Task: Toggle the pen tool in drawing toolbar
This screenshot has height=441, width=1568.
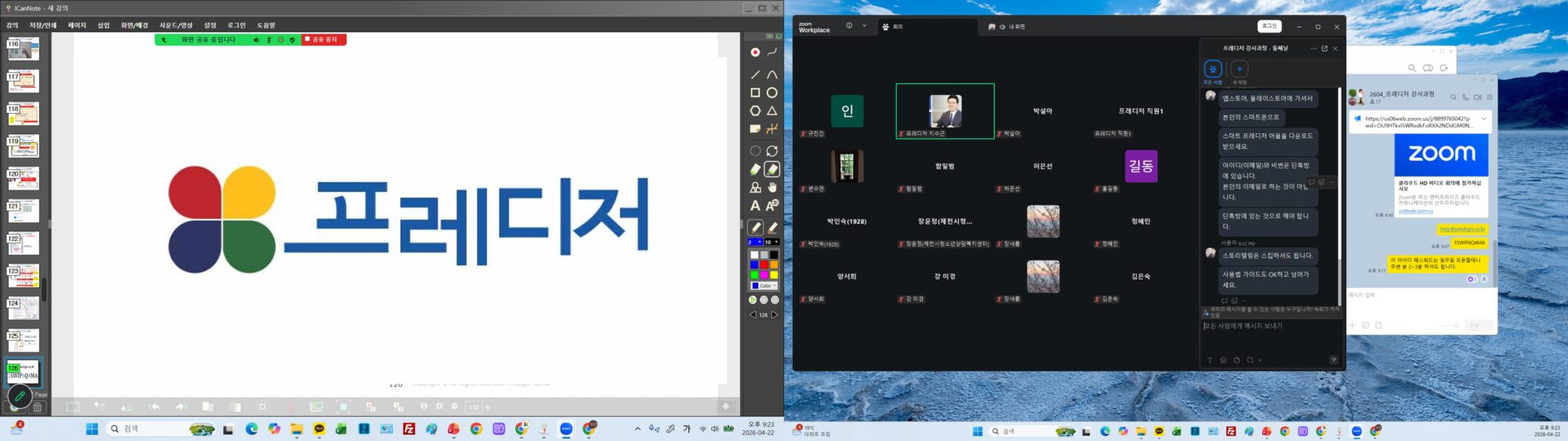Action: [x=755, y=228]
